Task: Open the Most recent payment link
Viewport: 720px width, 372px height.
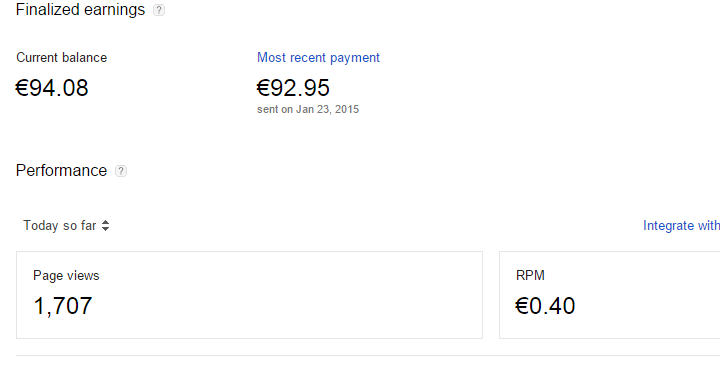Action: [x=318, y=57]
